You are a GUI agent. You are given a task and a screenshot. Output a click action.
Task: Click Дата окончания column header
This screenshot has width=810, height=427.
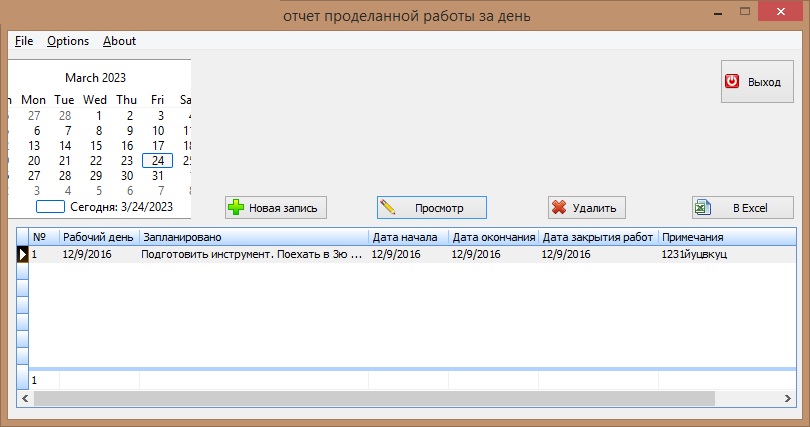493,237
